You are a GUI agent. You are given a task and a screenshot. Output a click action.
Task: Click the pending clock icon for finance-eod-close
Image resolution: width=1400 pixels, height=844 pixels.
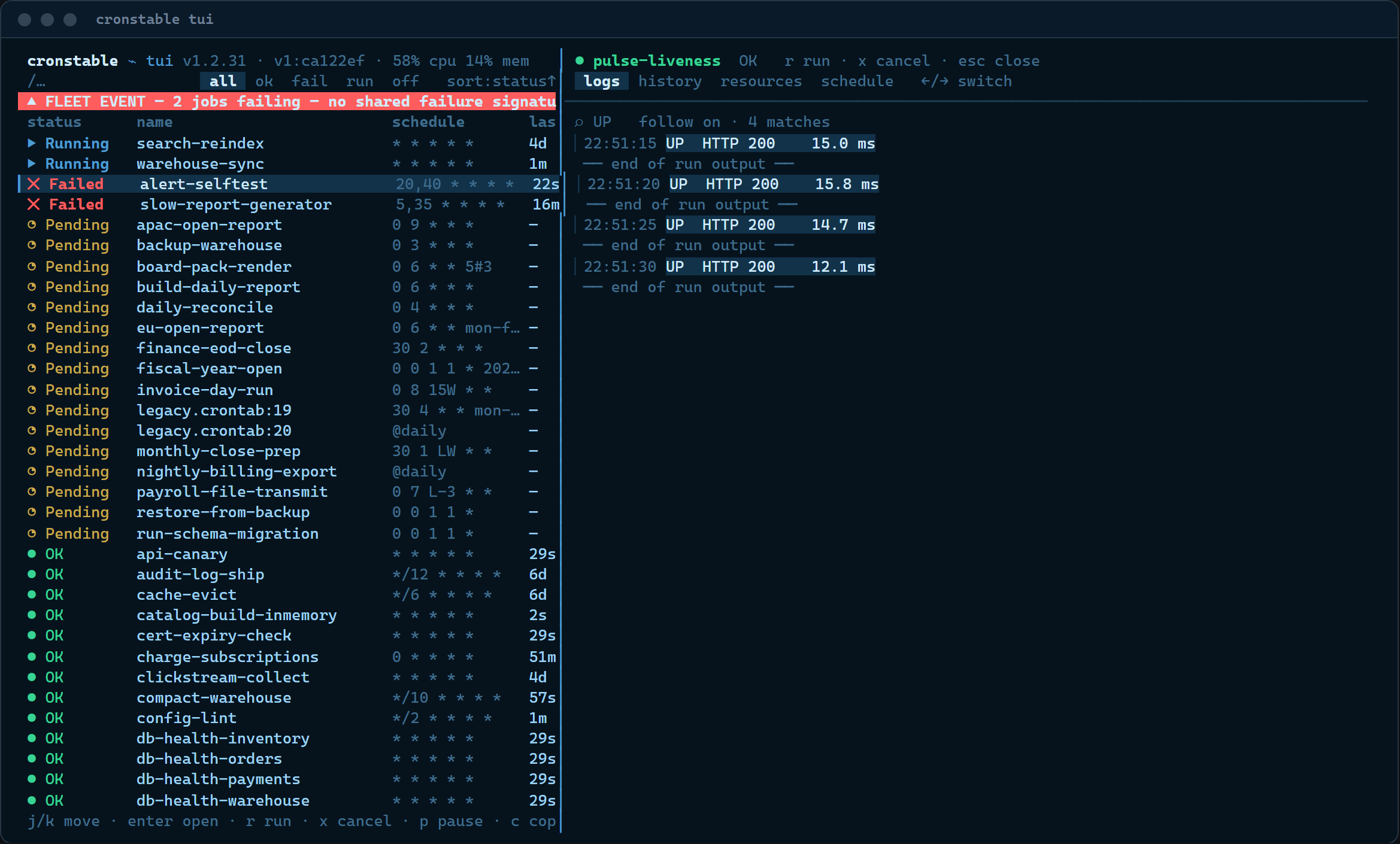32,348
